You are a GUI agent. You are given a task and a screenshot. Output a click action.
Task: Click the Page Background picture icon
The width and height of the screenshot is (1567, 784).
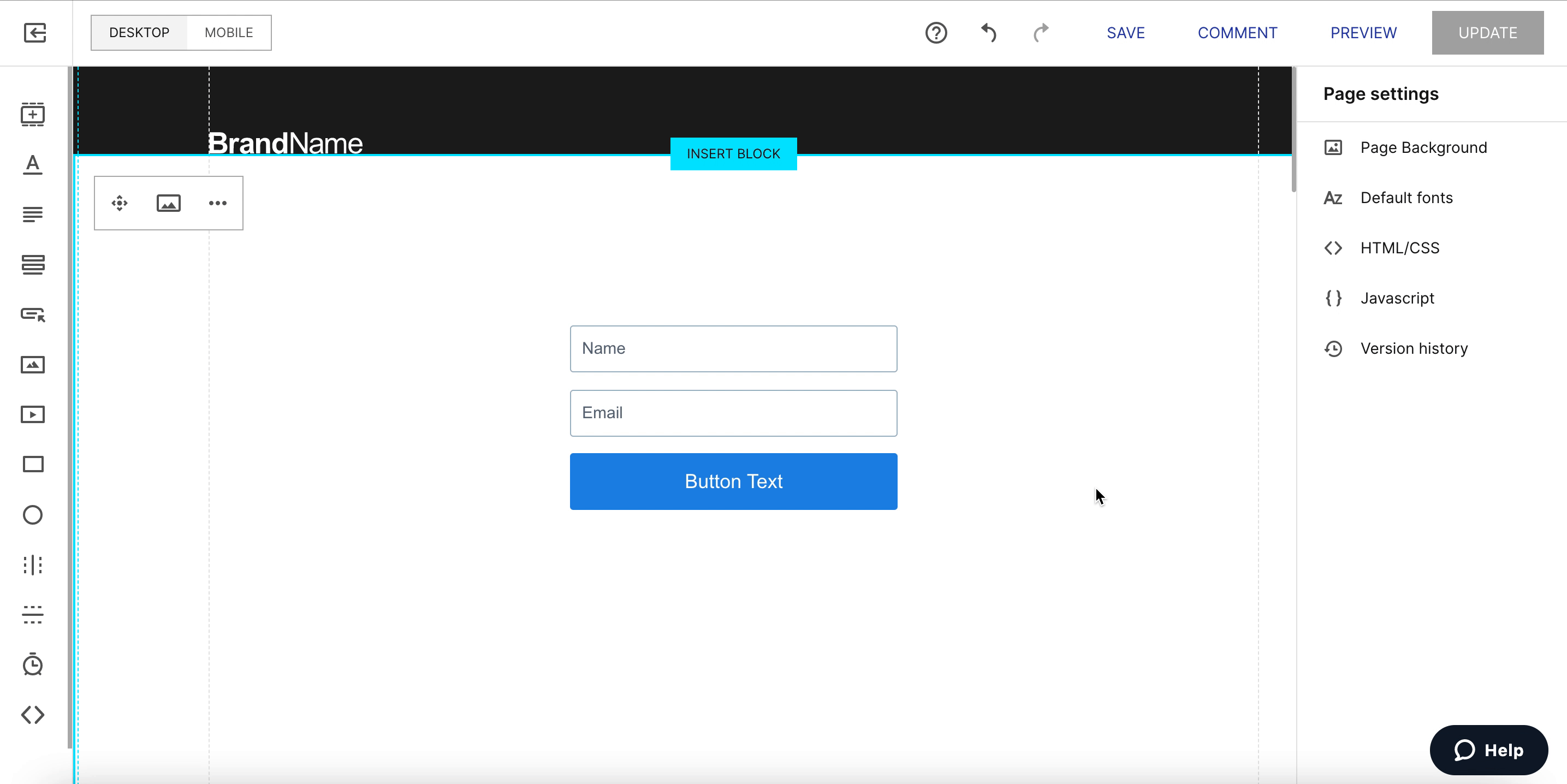point(1333,148)
